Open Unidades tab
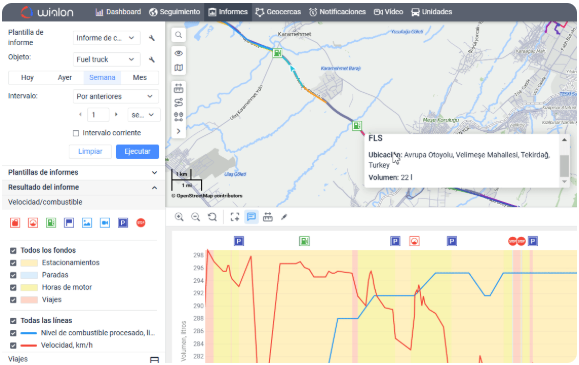This screenshot has height=365, width=579. click(x=431, y=12)
